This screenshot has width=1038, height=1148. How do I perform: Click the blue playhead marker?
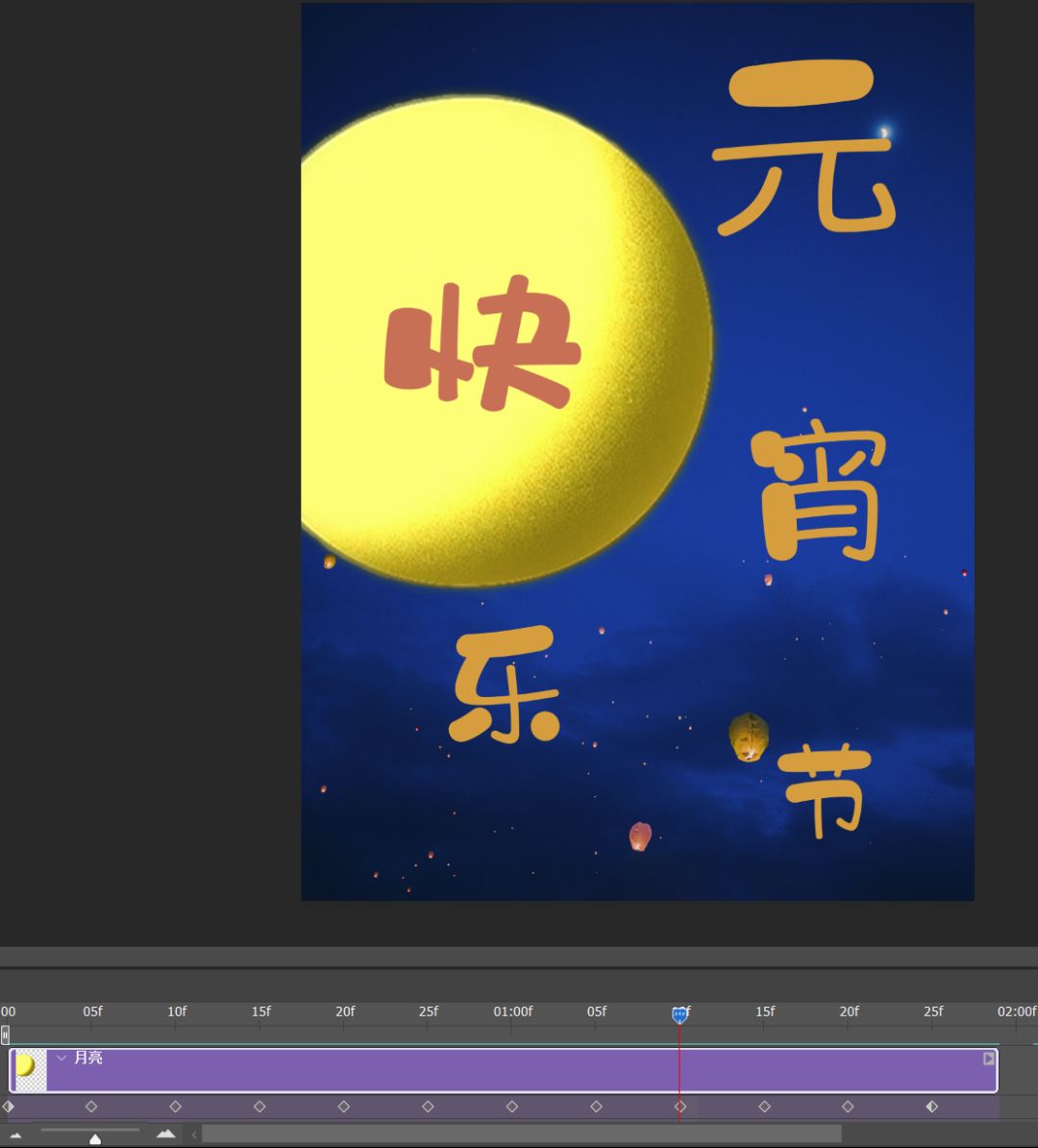coord(680,1014)
